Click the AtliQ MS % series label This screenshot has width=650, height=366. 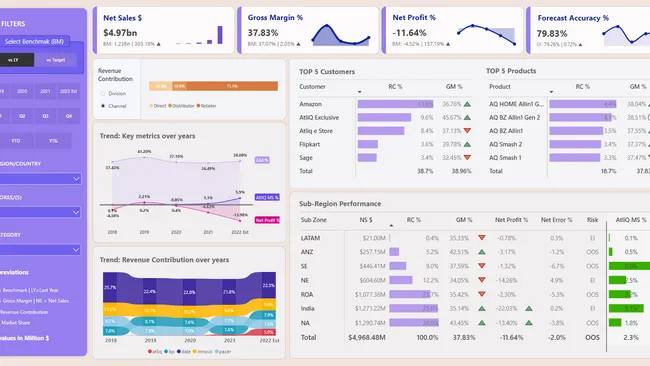click(x=267, y=197)
